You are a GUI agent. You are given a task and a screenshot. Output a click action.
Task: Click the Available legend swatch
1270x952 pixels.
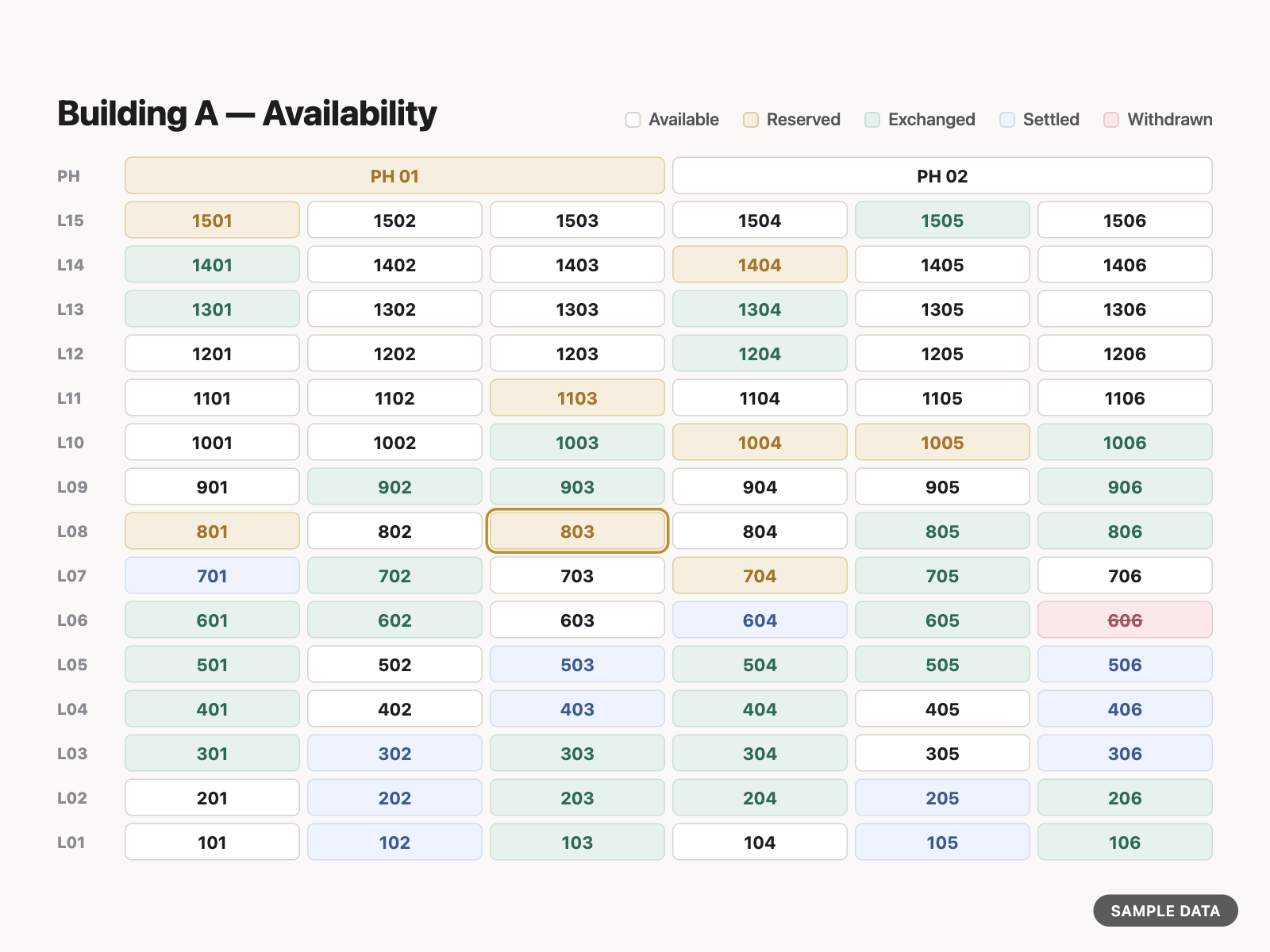point(633,120)
